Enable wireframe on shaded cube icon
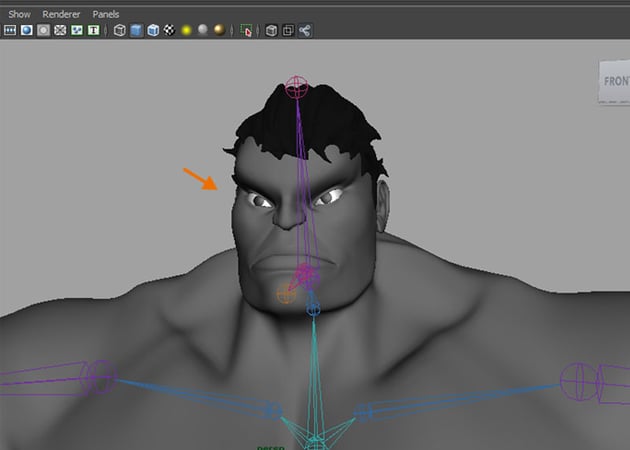Screen dimensions: 630x450 [x=153, y=30]
